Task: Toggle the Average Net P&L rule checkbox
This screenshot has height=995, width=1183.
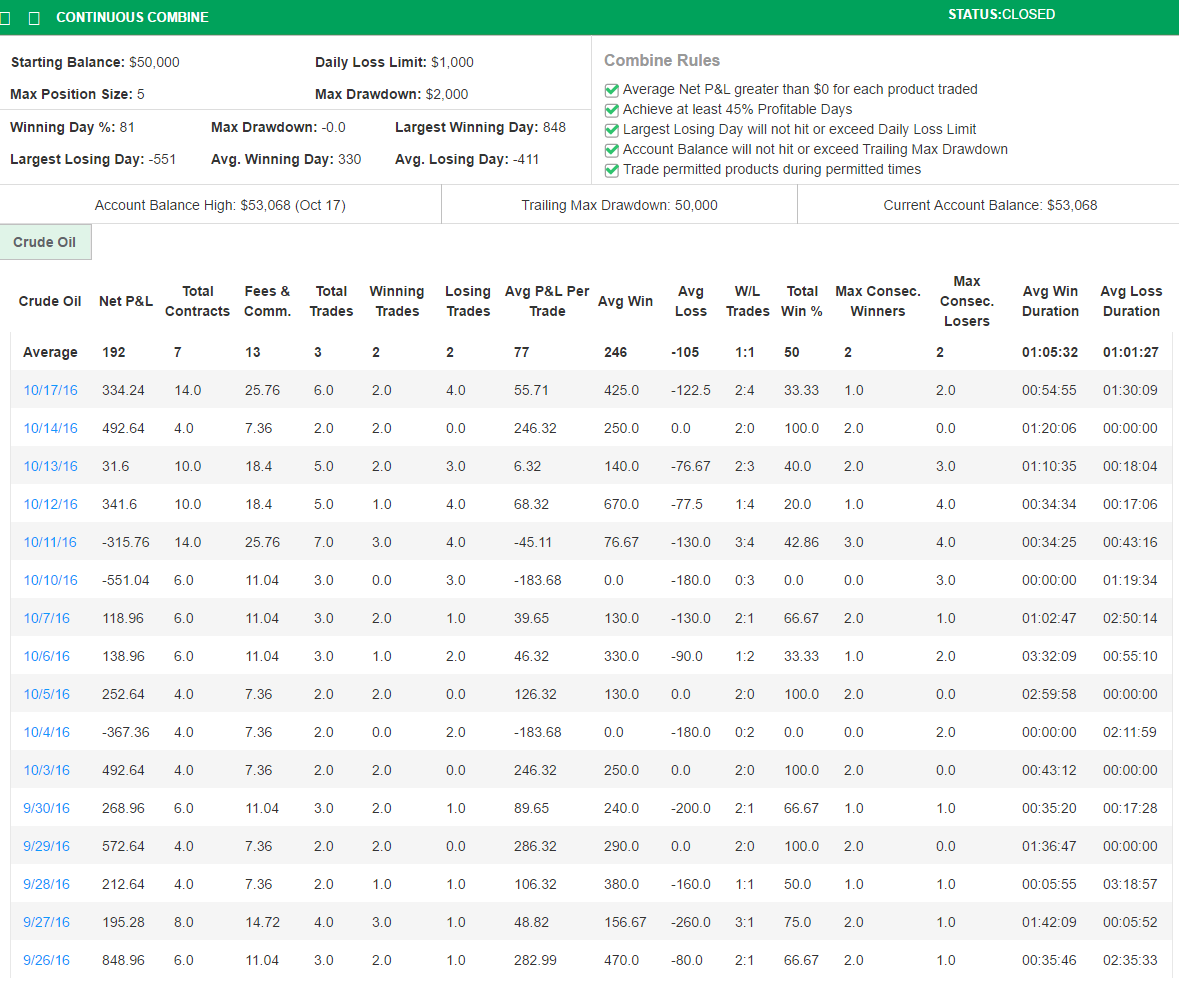Action: point(612,90)
